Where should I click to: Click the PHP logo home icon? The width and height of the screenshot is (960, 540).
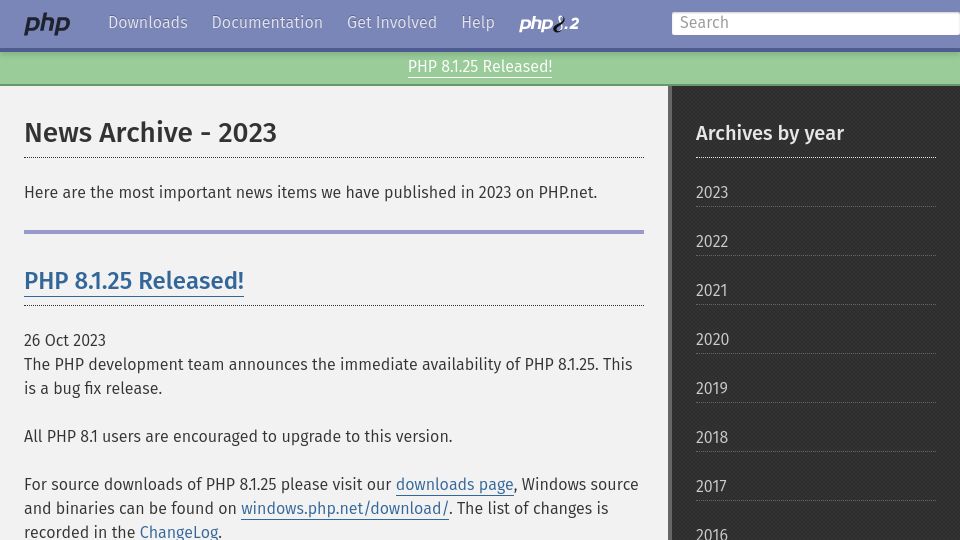[47, 24]
